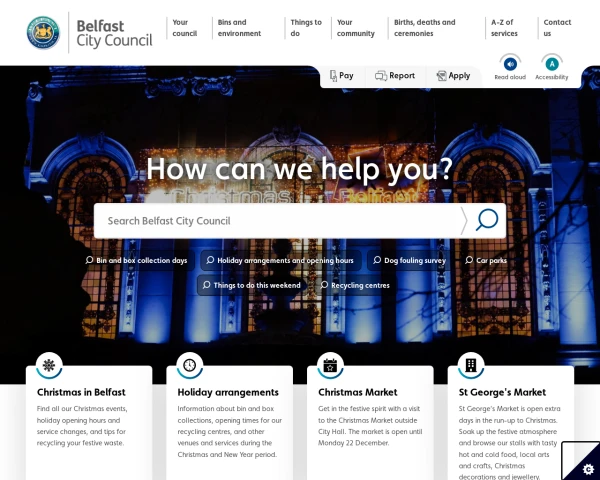Open the St George's Market heading
This screenshot has height=480, width=600.
click(x=502, y=392)
